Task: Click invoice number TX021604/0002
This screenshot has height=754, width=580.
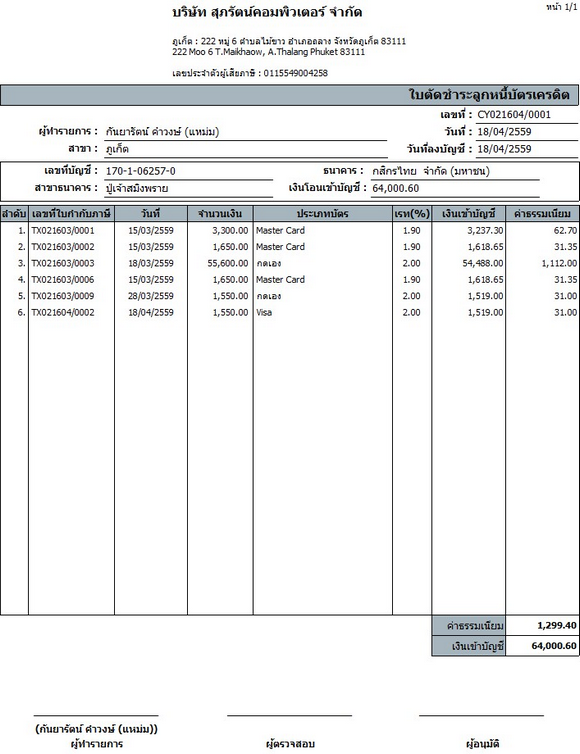Action: [x=63, y=312]
